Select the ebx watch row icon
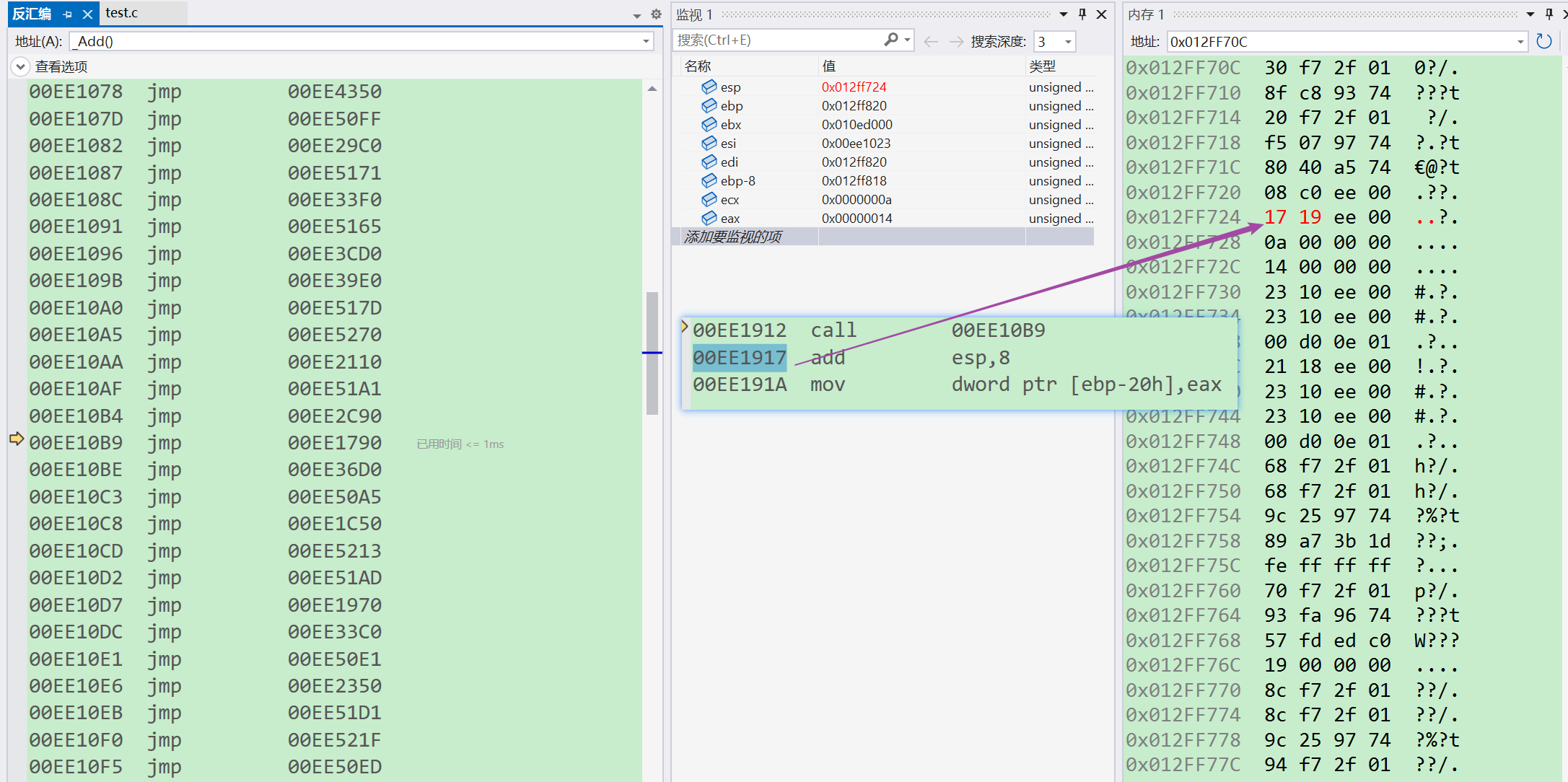Image resolution: width=1568 pixels, height=782 pixels. coord(709,124)
